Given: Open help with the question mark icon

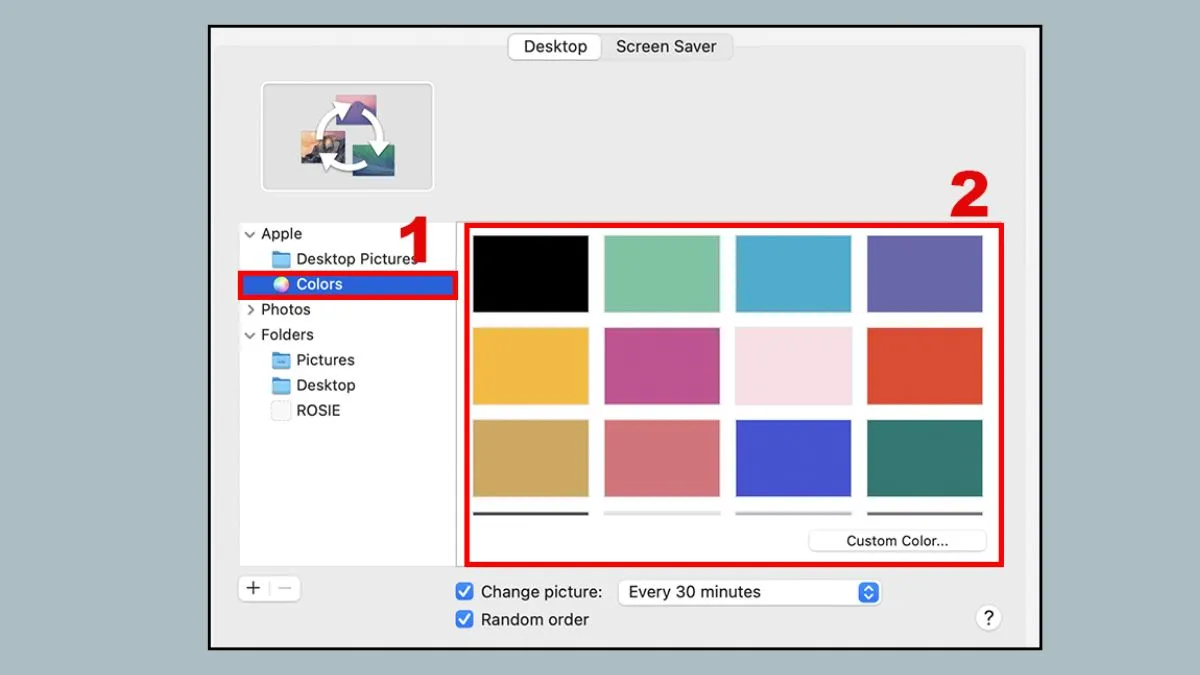Looking at the screenshot, I should 987,618.
